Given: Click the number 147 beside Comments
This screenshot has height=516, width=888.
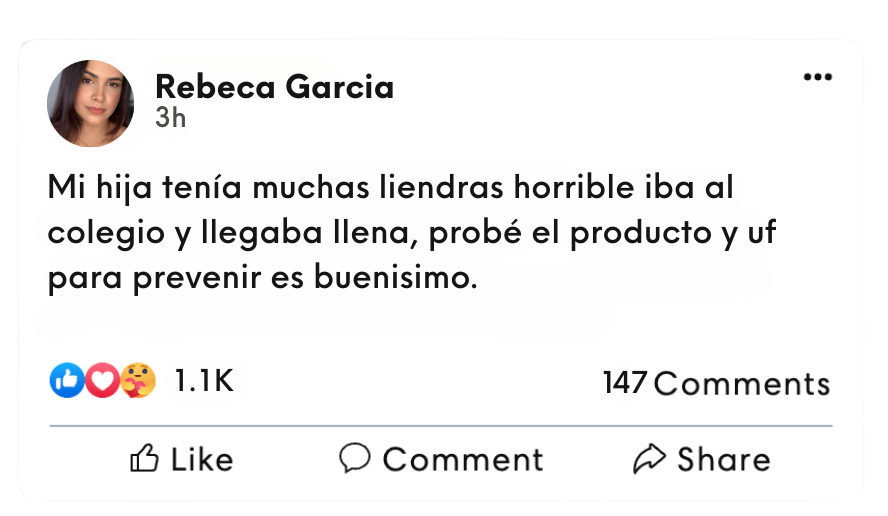Looking at the screenshot, I should 625,383.
